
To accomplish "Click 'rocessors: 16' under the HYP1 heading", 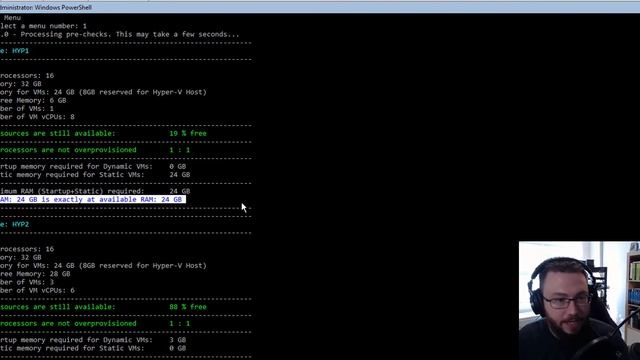I will (x=27, y=76).
